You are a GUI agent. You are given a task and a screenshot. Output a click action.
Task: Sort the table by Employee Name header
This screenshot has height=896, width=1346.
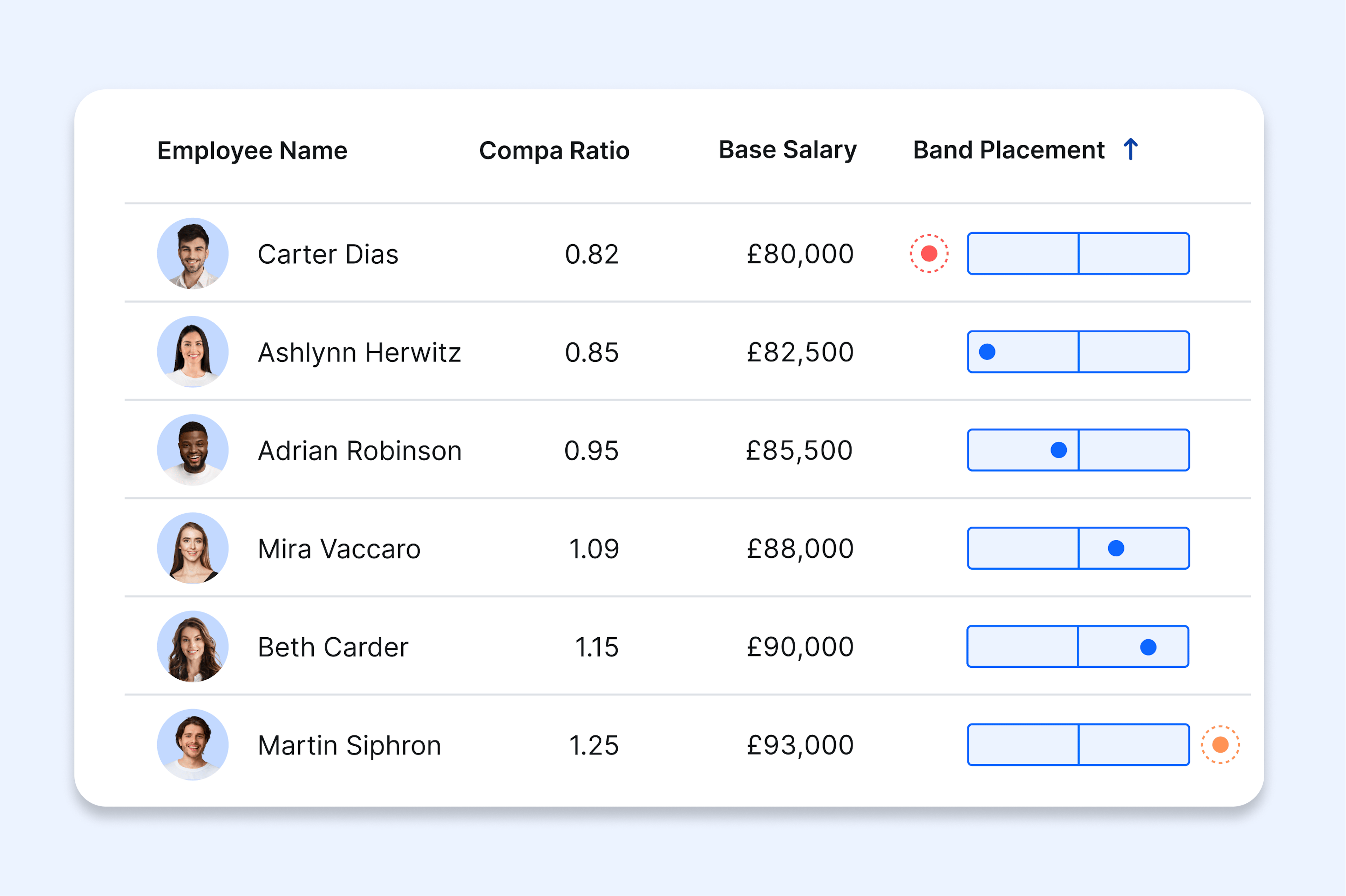pyautogui.click(x=252, y=150)
